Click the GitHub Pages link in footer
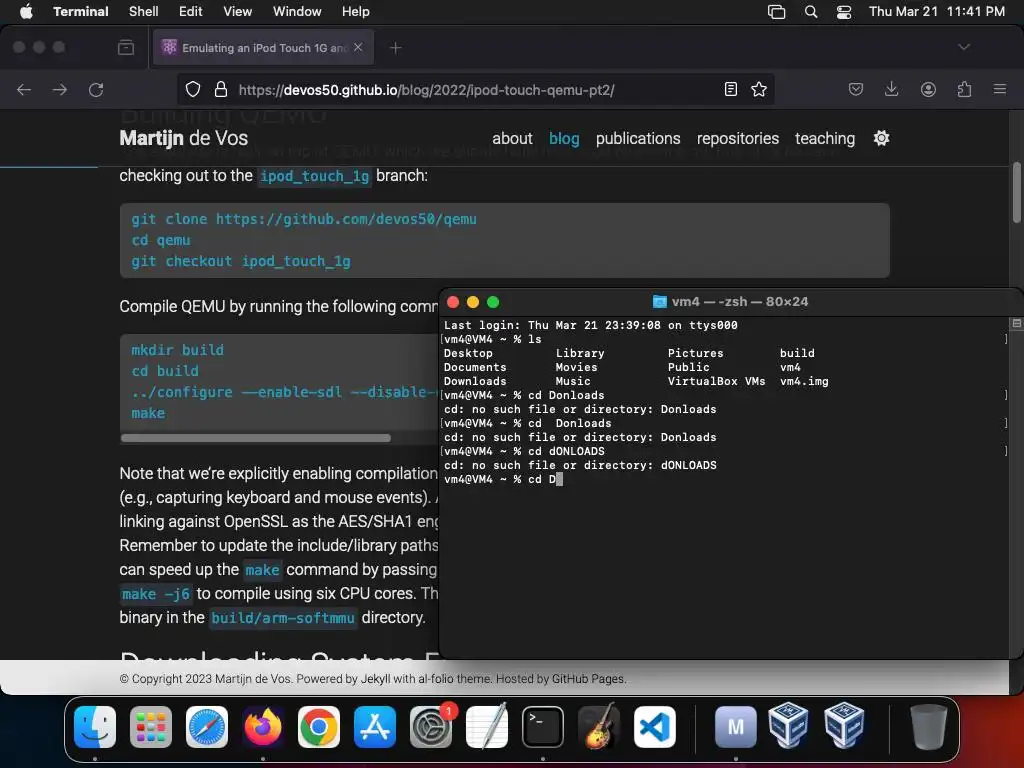Image resolution: width=1024 pixels, height=768 pixels. click(588, 679)
